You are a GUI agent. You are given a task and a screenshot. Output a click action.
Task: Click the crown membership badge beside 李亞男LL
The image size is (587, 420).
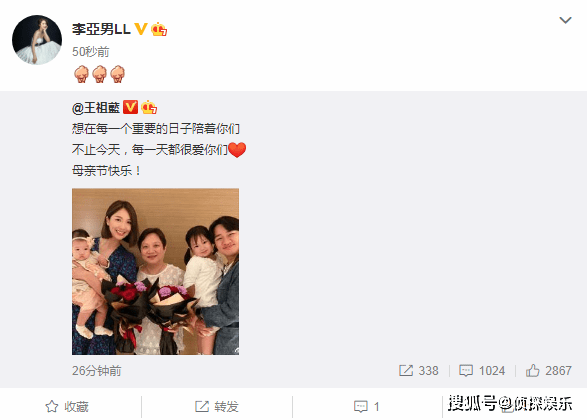click(x=159, y=29)
